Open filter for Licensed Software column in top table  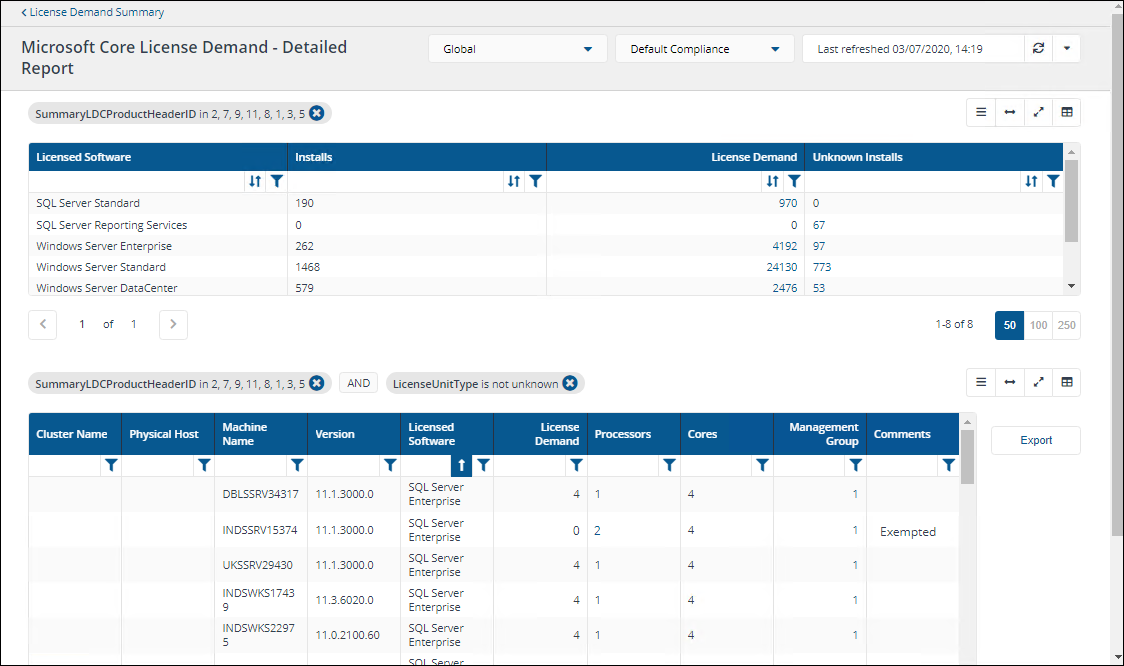pyautogui.click(x=277, y=181)
